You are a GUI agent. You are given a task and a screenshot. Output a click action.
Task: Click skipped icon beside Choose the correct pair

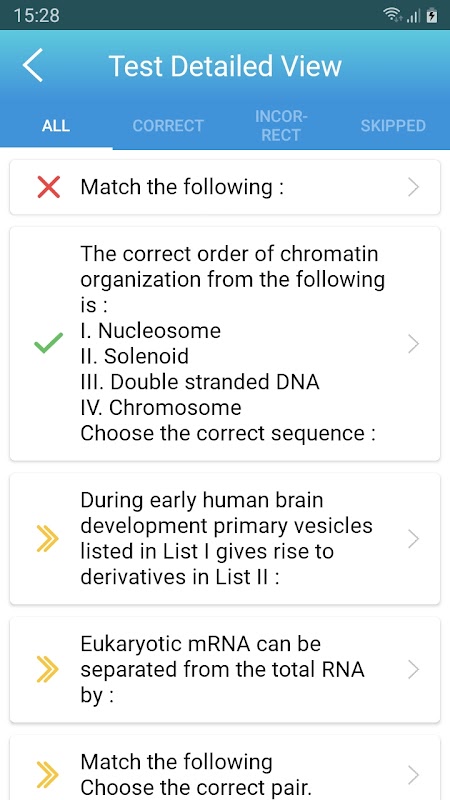pyautogui.click(x=48, y=775)
